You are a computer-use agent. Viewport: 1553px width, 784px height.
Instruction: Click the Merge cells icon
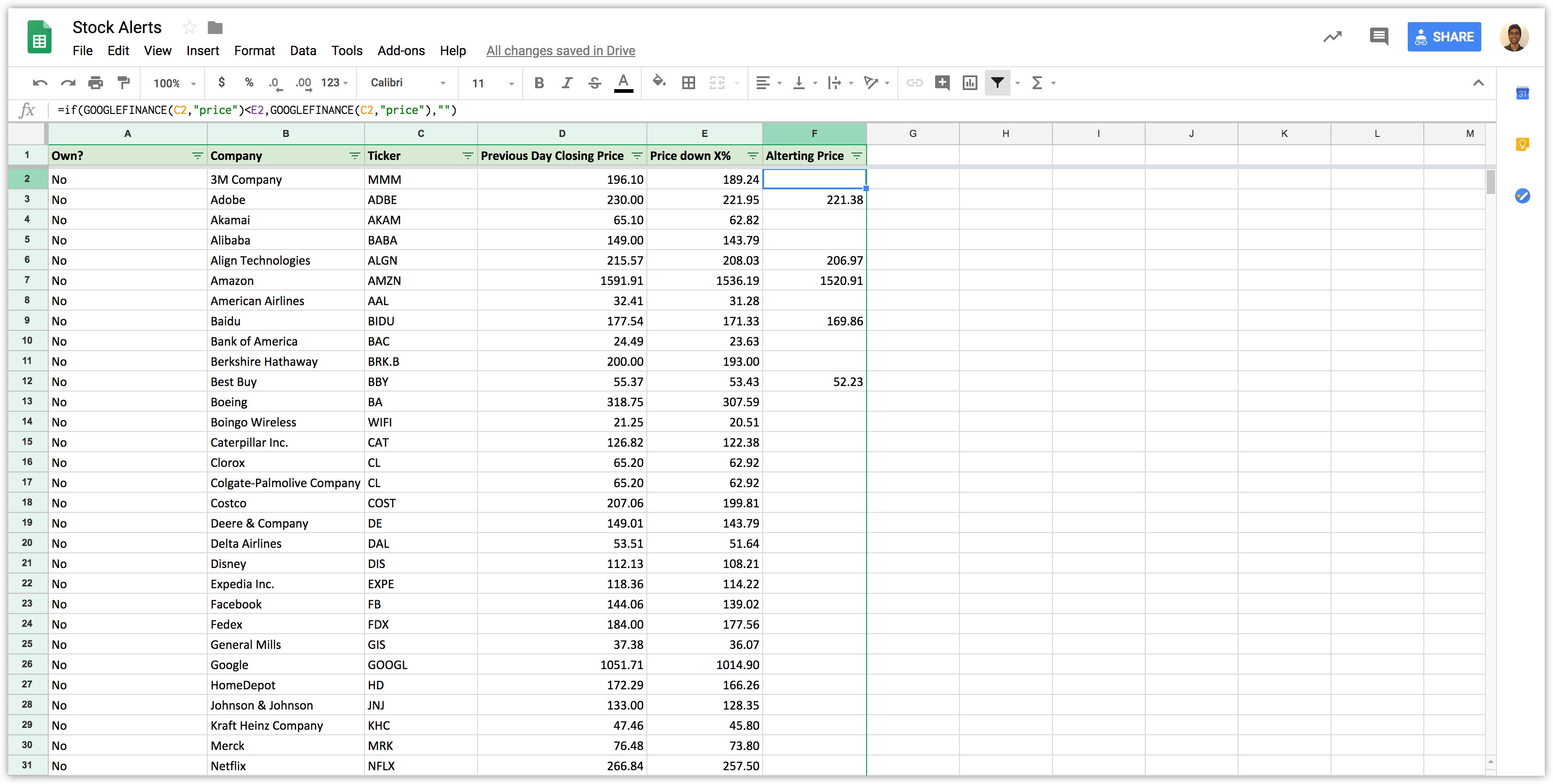coord(717,83)
